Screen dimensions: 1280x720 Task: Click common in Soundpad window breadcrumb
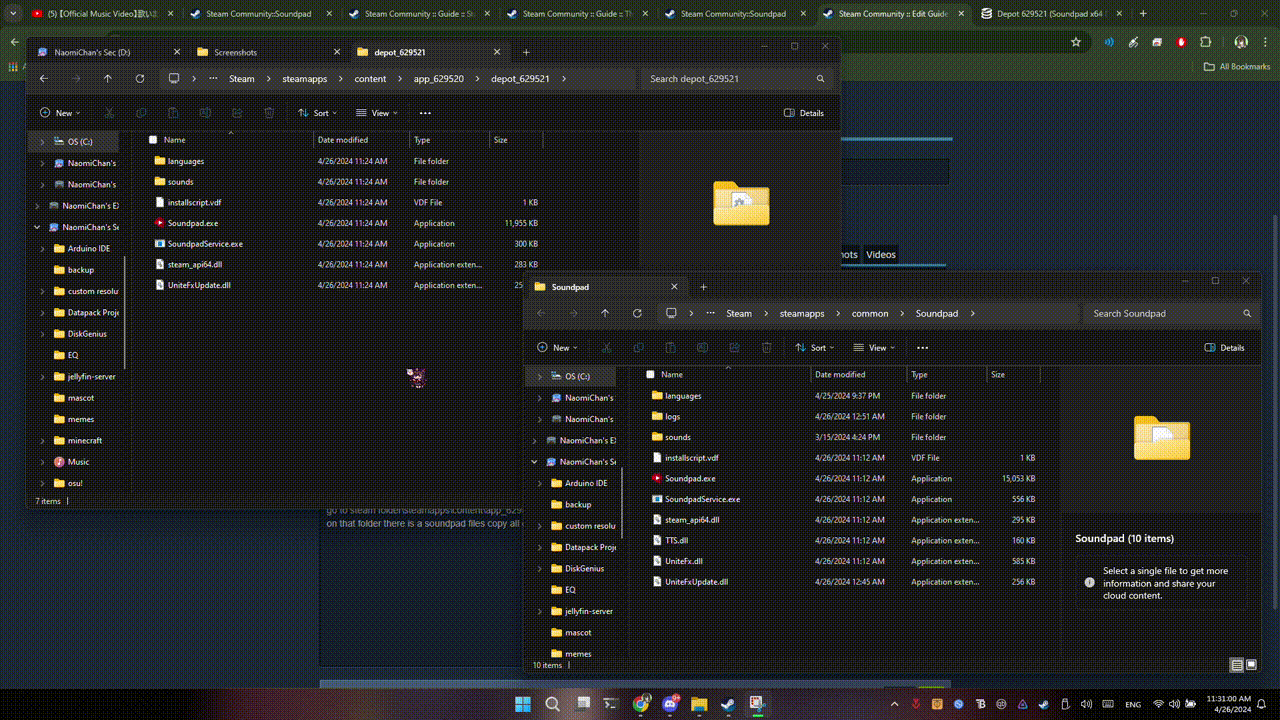tap(870, 313)
